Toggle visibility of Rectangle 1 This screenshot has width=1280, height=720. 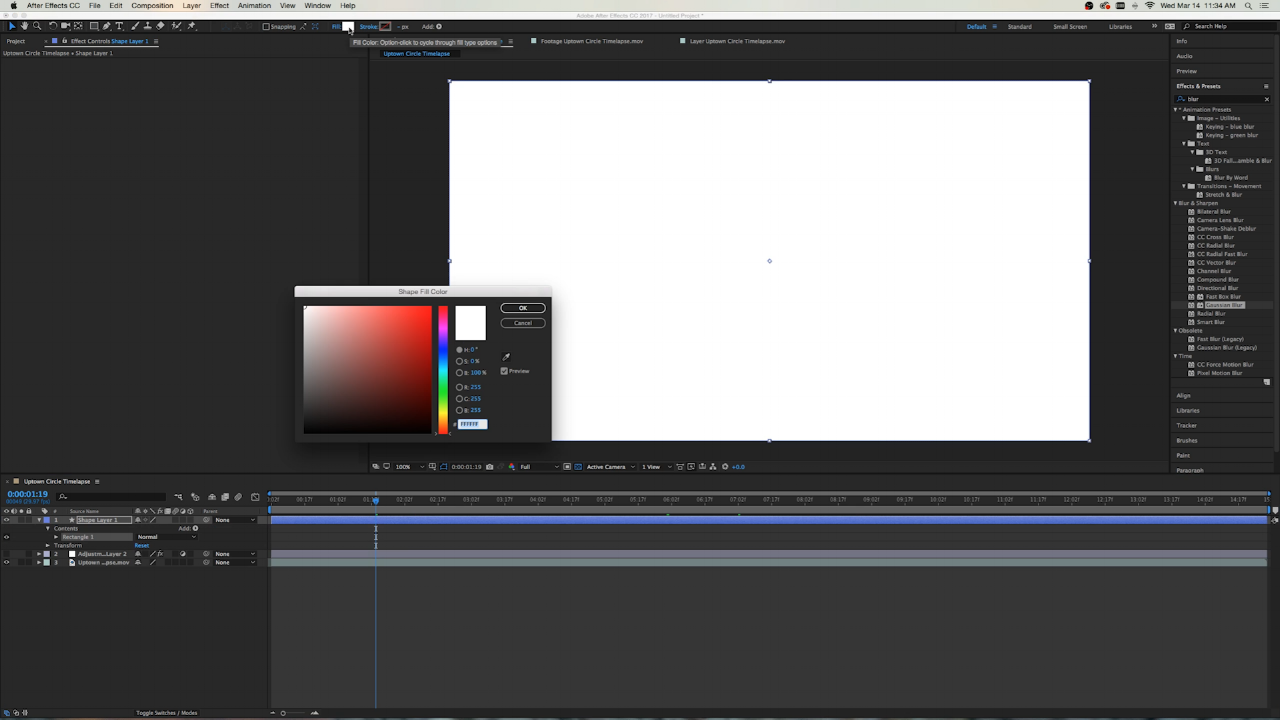coord(6,537)
